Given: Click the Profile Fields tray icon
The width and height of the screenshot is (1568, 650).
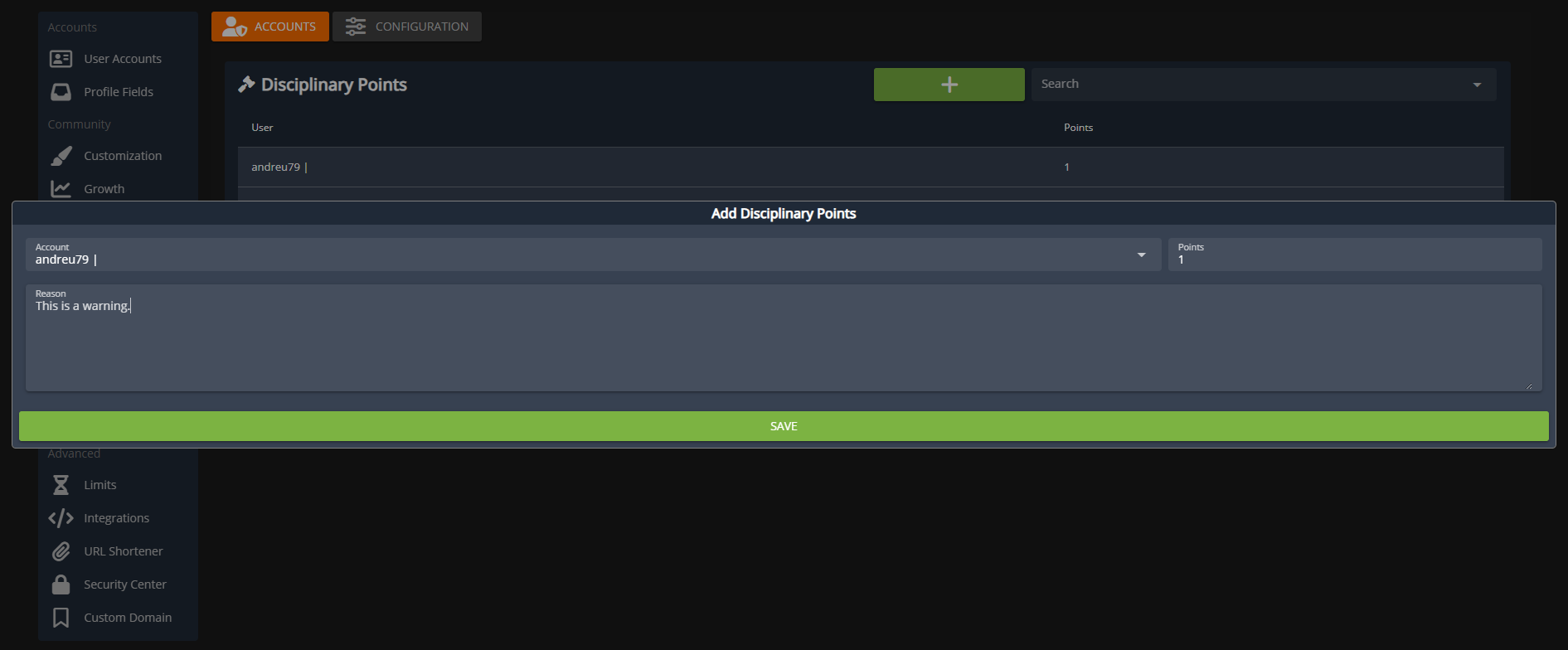Looking at the screenshot, I should click(x=61, y=92).
